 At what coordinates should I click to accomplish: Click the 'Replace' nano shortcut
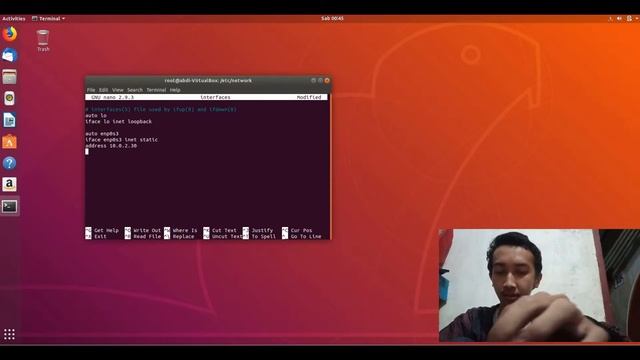tap(180, 237)
